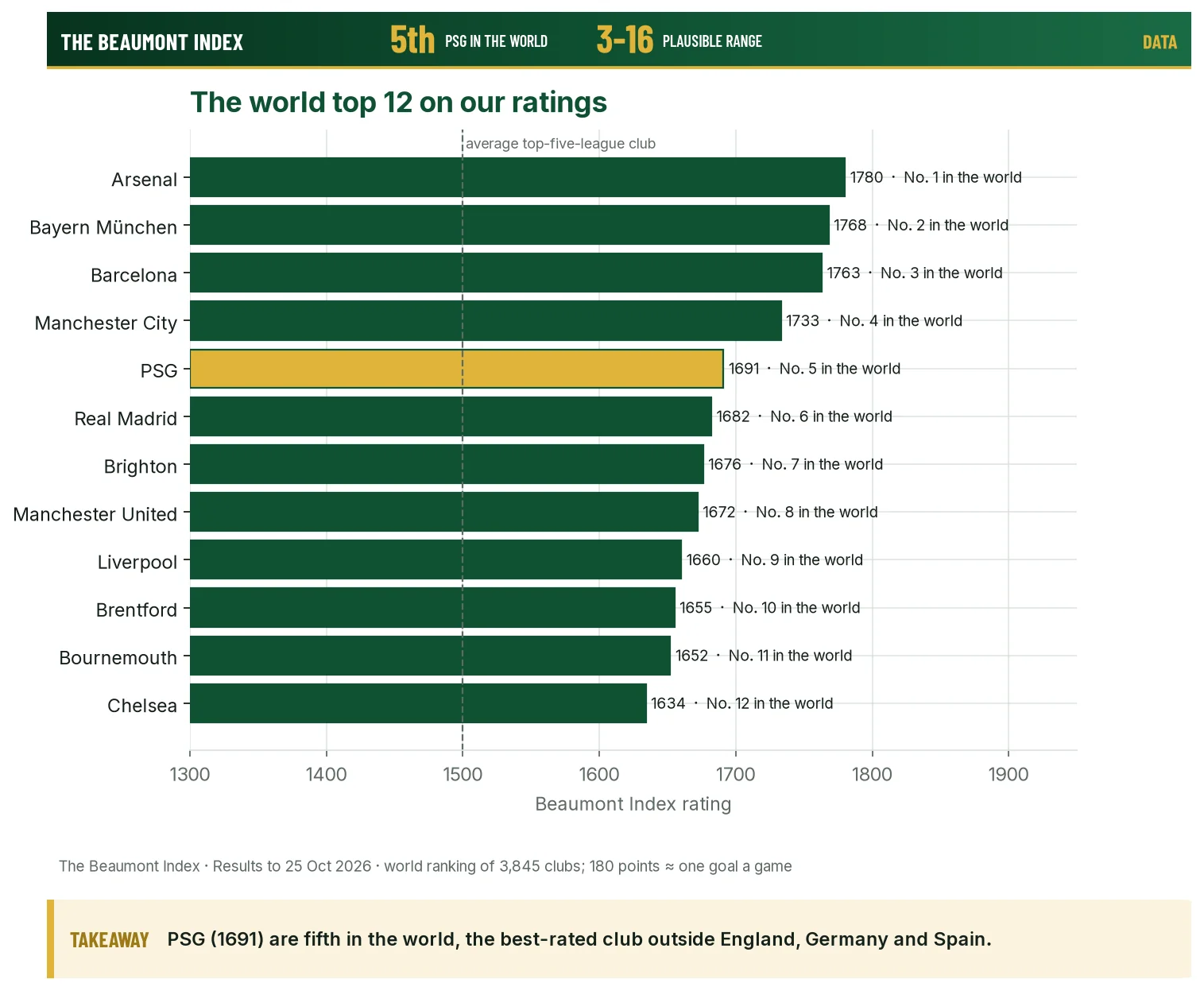This screenshot has height=991, width=1204.
Task: Click the "1660 · No. 9 in the world" label
Action: click(x=775, y=559)
